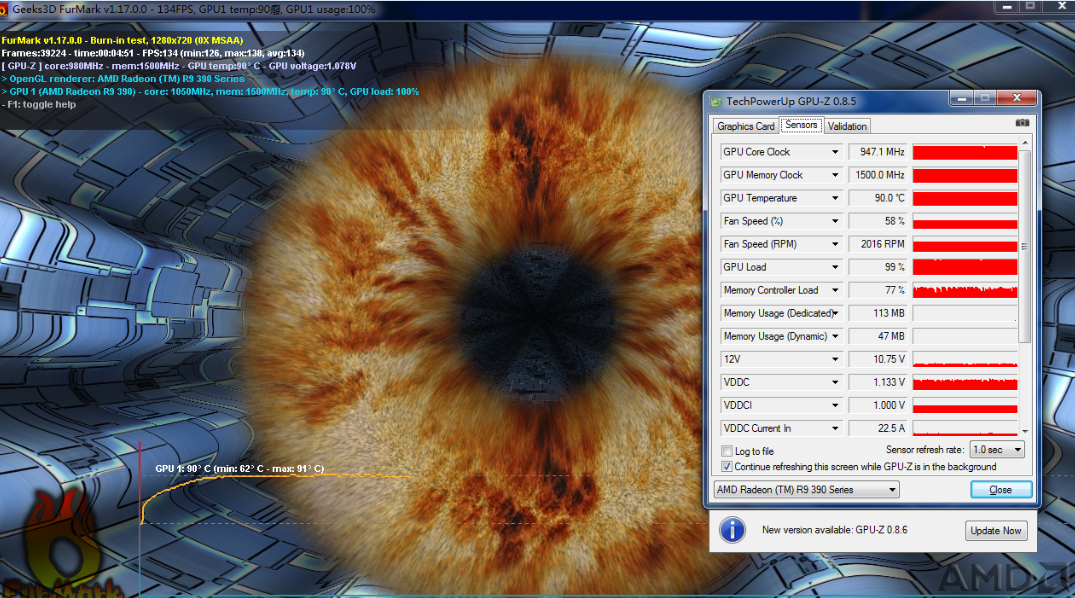
Task: Click the New version available GPU-Z 0.8.6 text
Action: (x=834, y=530)
